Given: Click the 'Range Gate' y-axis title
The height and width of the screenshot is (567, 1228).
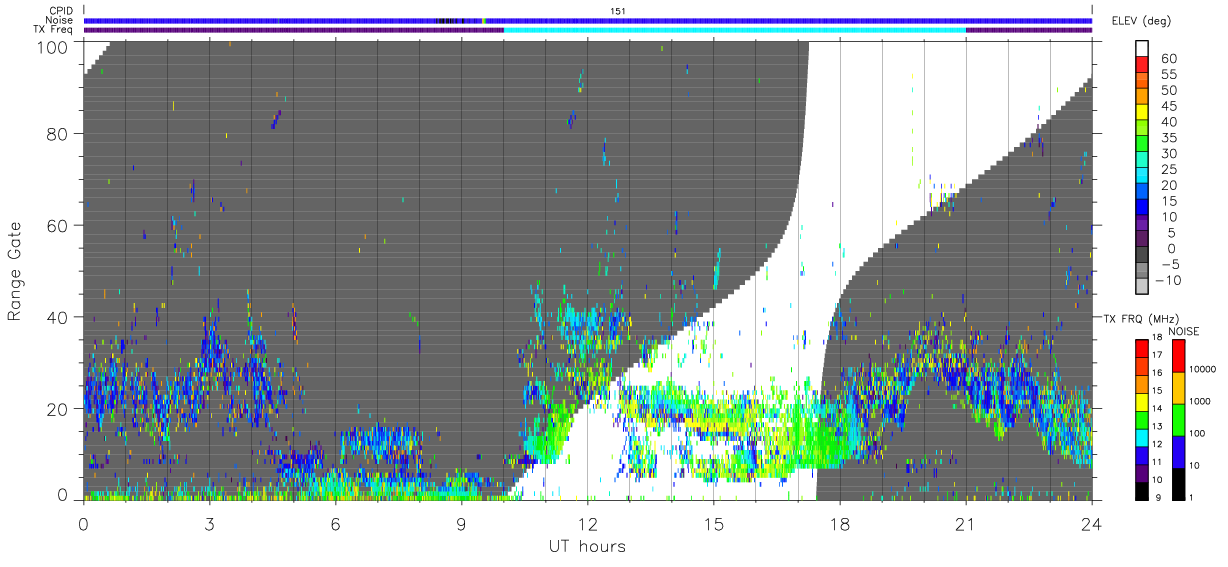Looking at the screenshot, I should click(14, 271).
